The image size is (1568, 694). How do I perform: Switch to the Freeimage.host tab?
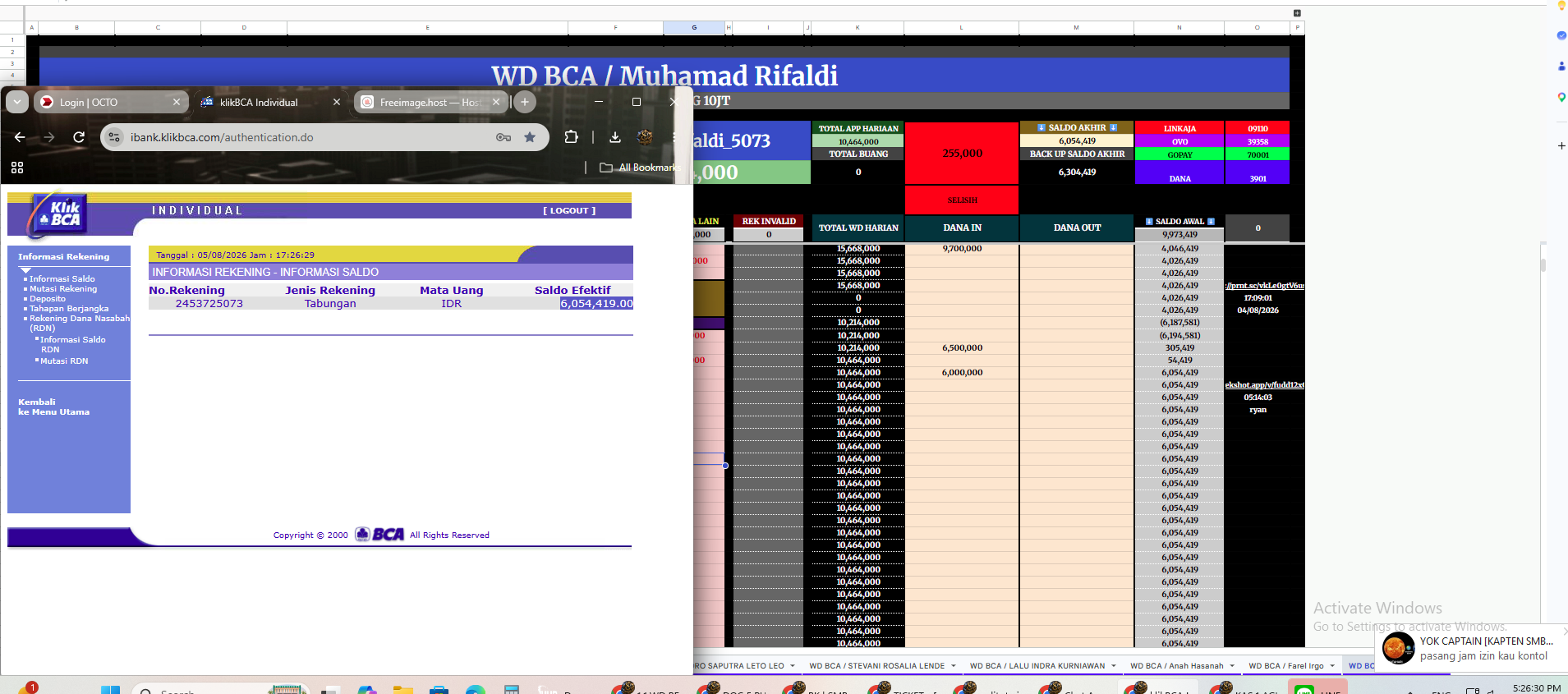click(x=430, y=102)
